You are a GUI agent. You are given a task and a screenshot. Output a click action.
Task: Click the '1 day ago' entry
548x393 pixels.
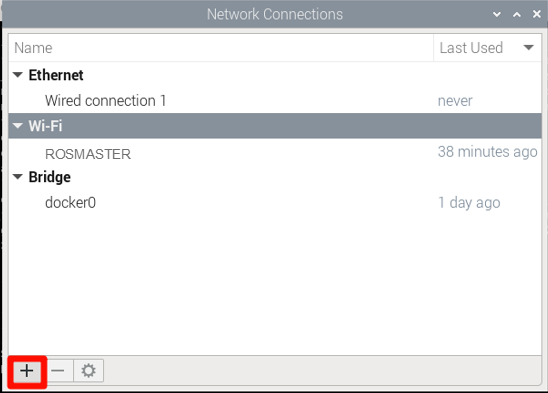point(469,203)
